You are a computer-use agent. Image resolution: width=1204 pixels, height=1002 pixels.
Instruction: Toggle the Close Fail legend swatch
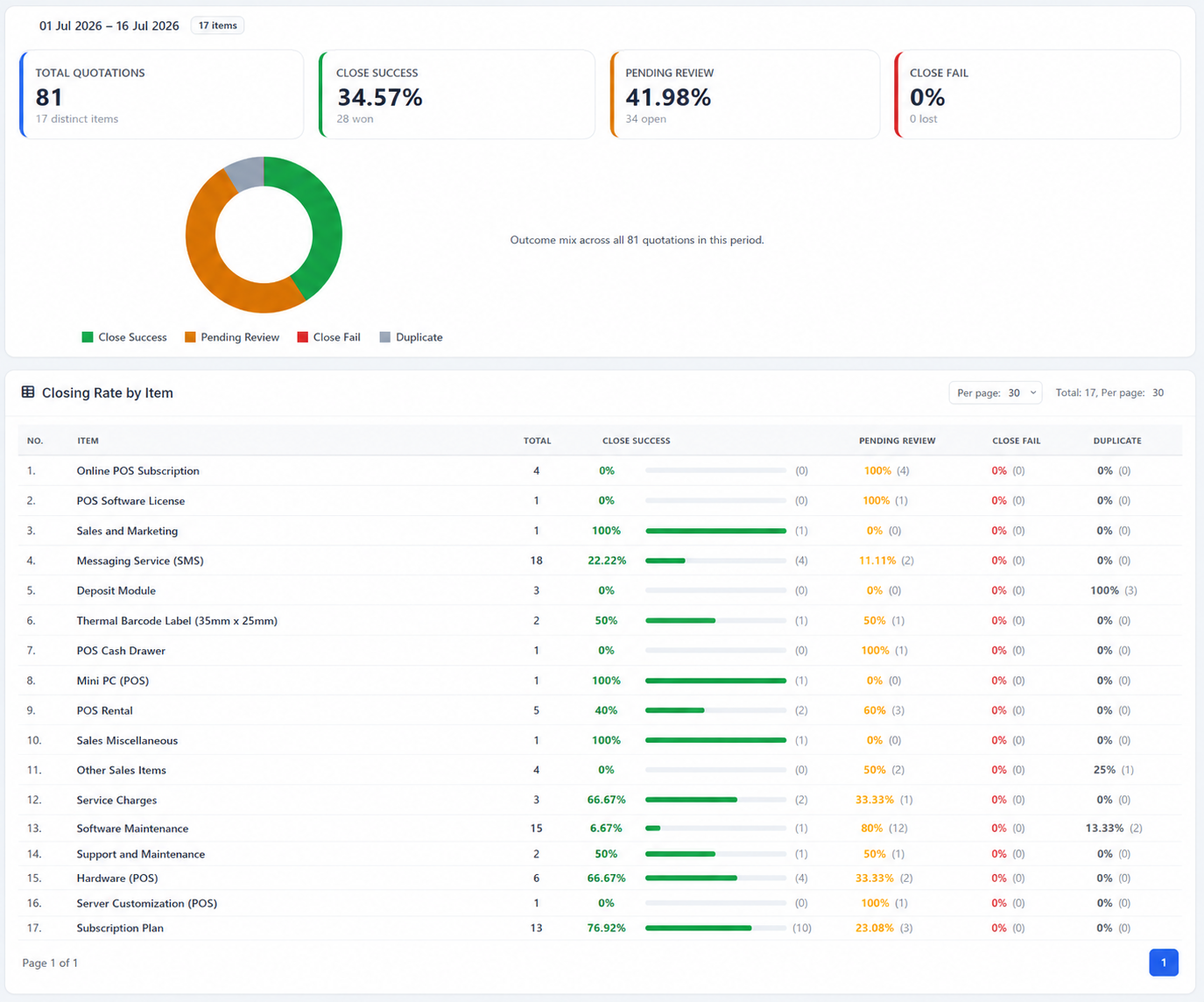point(303,337)
